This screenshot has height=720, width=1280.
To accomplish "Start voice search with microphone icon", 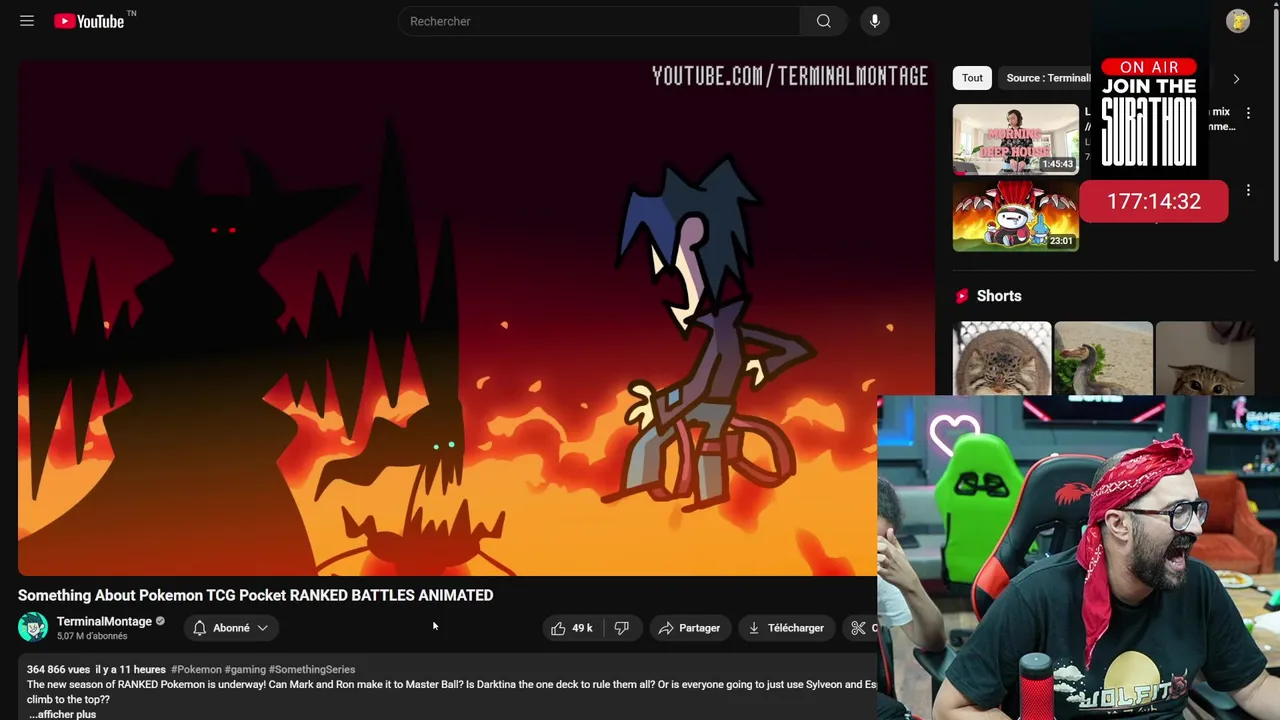I will click(874, 21).
